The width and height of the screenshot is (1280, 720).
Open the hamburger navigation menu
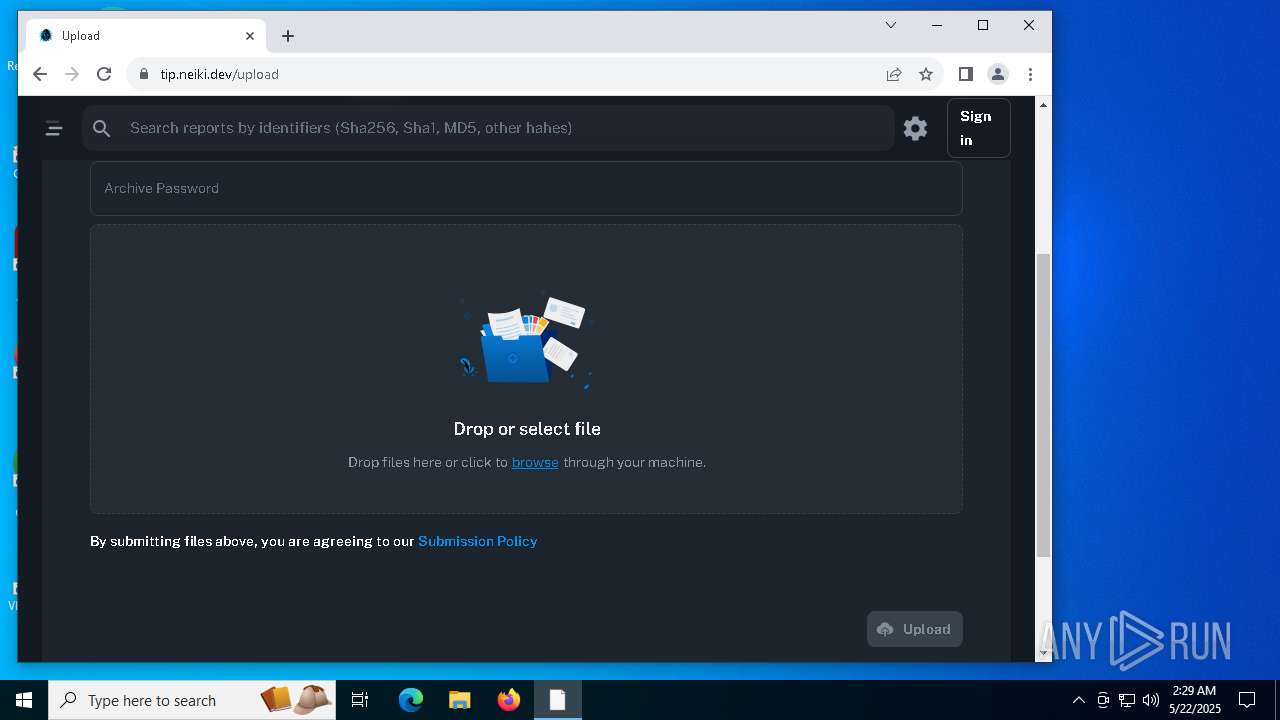[x=54, y=128]
